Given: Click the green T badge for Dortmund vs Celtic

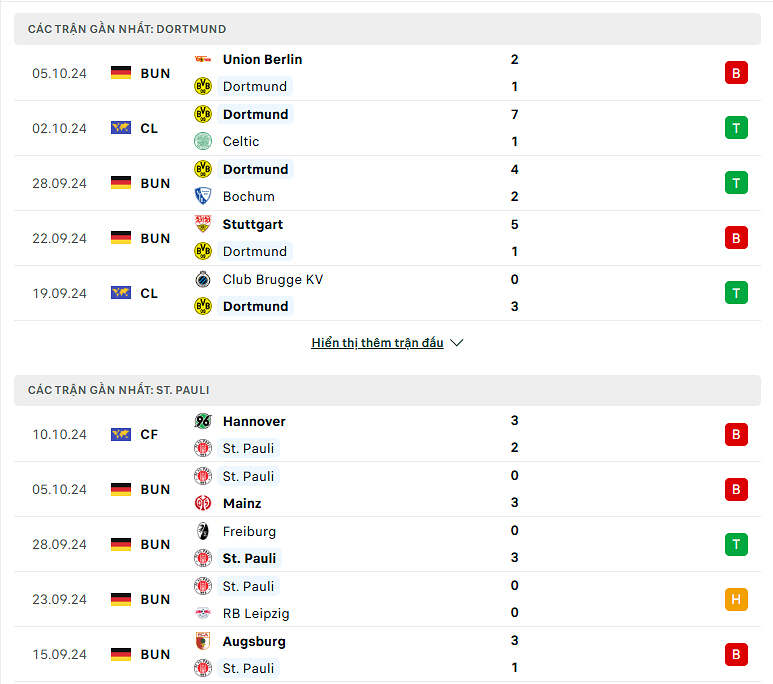Looking at the screenshot, I should pos(736,128).
